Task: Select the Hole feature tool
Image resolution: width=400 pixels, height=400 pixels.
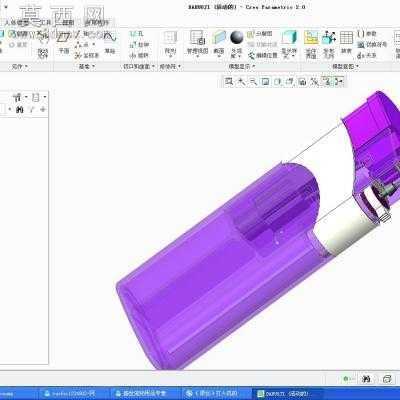Action: click(x=137, y=34)
